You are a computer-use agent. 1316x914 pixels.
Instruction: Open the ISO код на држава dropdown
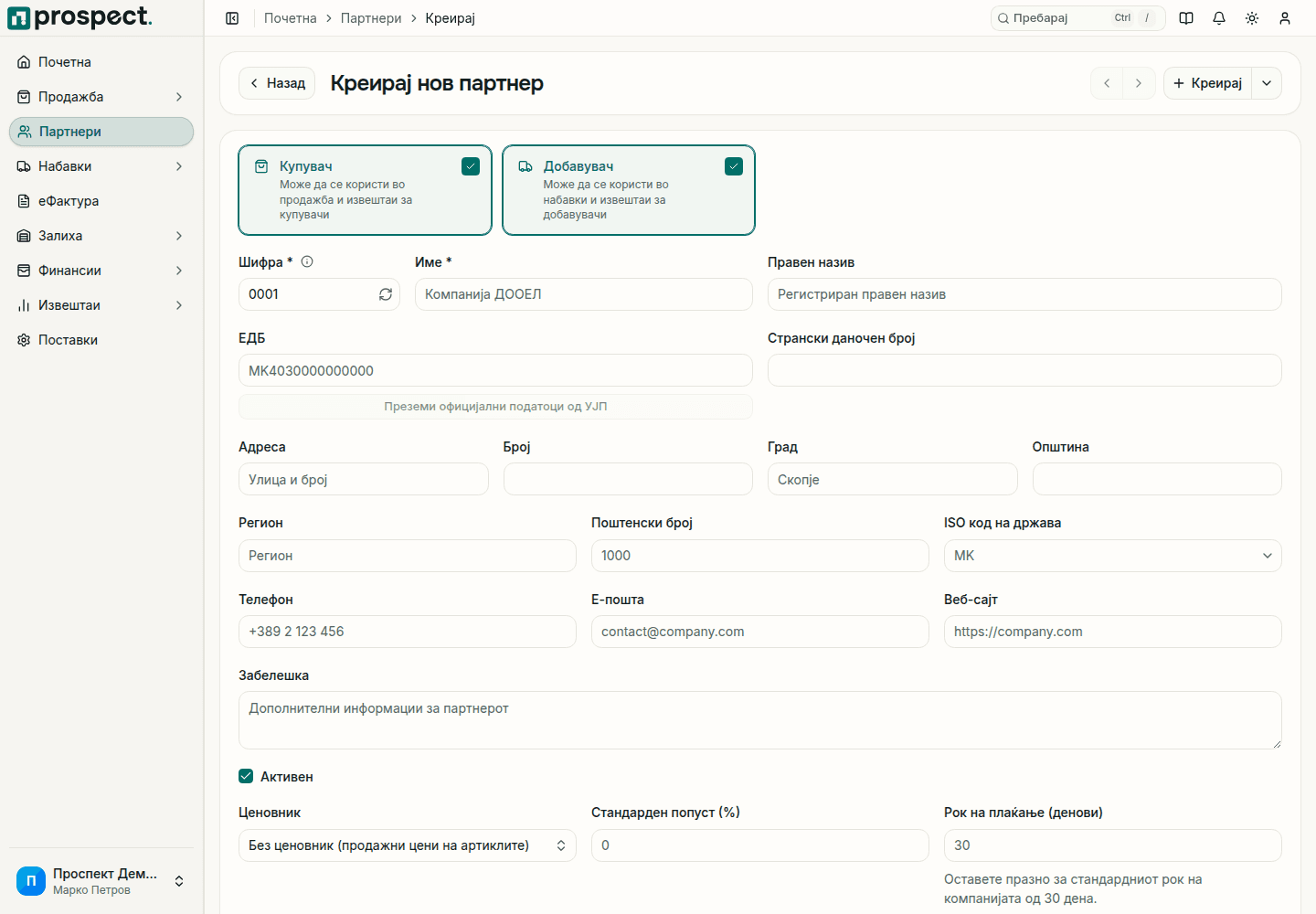(1112, 556)
